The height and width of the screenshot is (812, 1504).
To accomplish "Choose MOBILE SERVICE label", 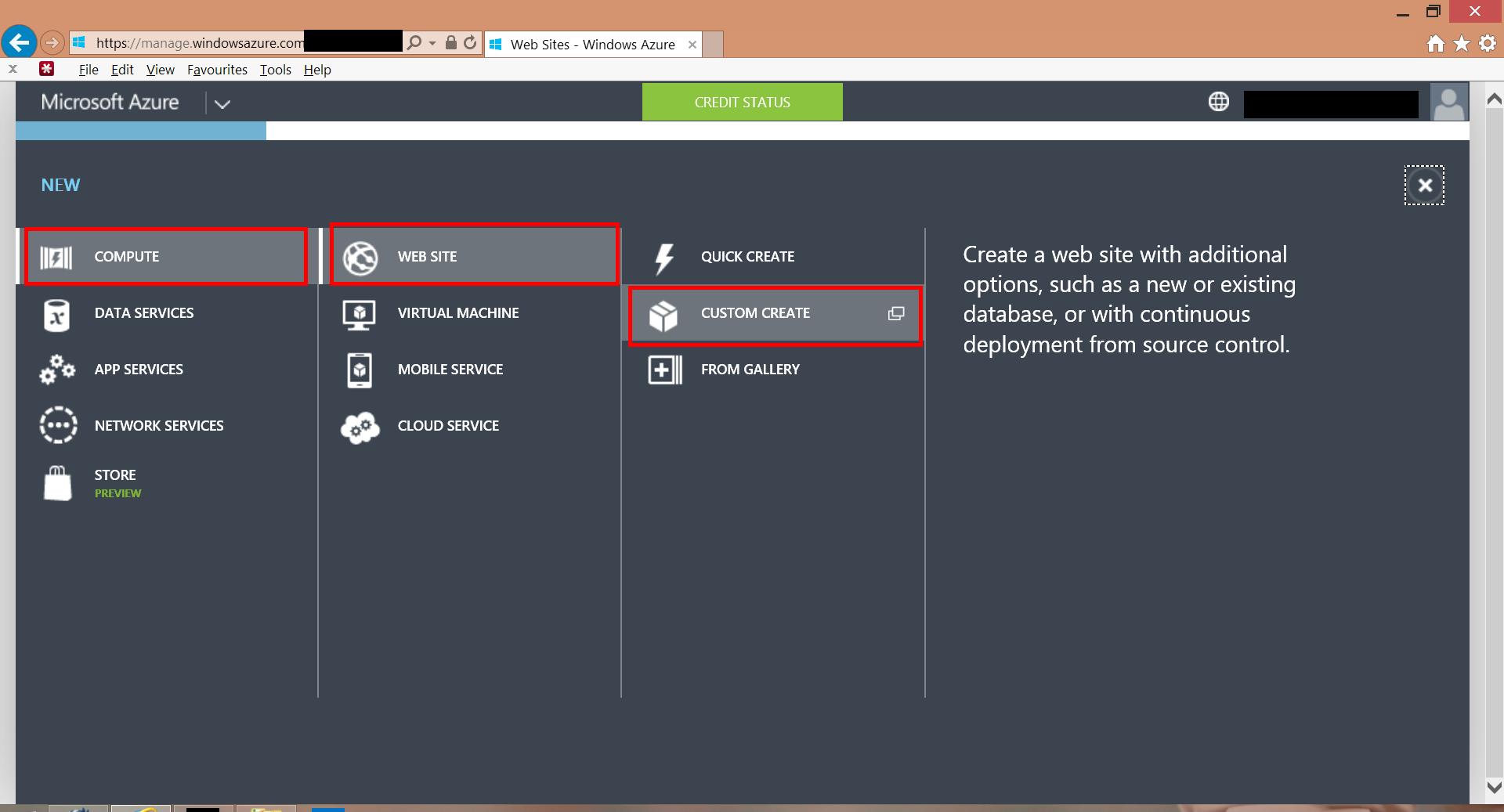I will [x=450, y=370].
